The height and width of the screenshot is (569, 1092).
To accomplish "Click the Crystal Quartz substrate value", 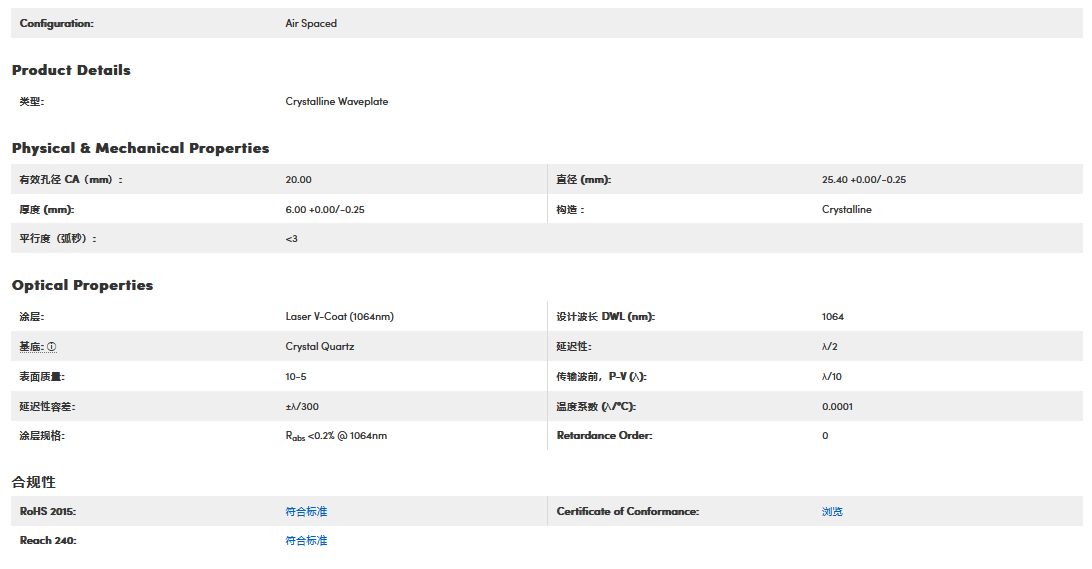I will coord(319,347).
